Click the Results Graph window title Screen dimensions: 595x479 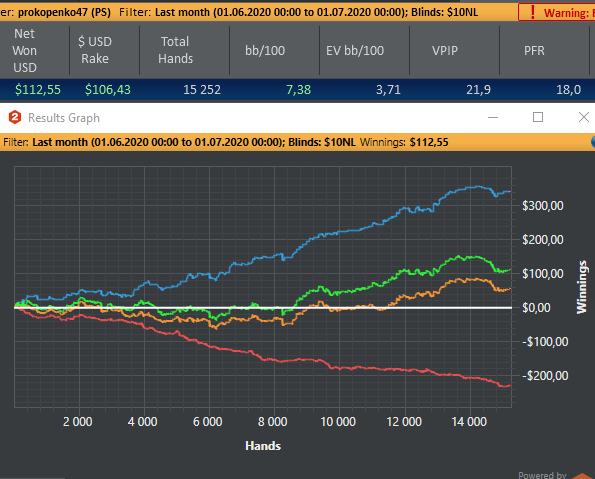click(x=64, y=118)
